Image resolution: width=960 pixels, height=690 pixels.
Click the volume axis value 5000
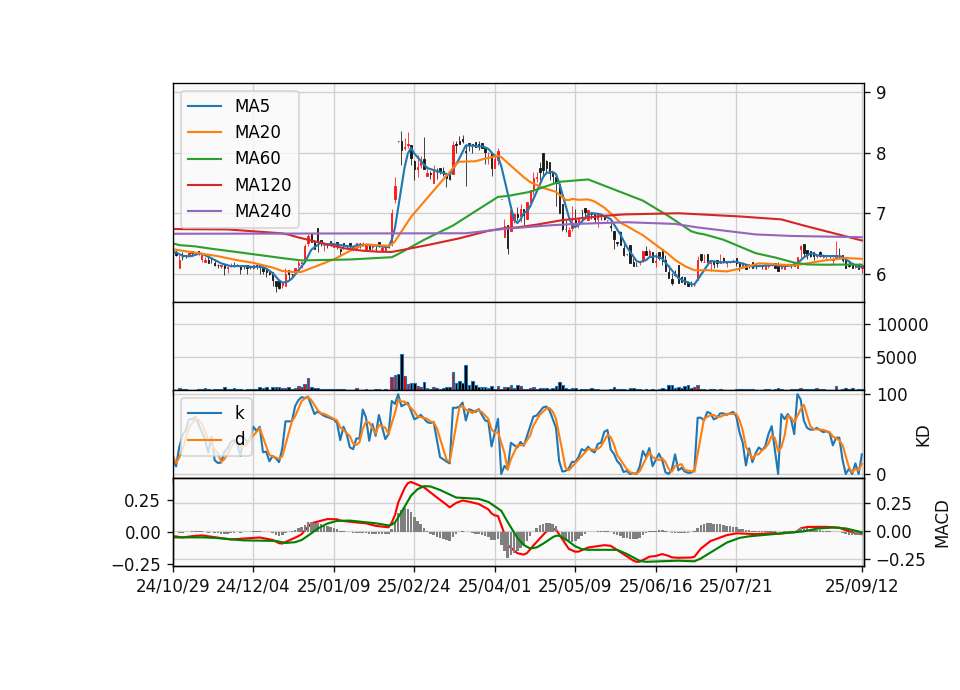pyautogui.click(x=896, y=358)
